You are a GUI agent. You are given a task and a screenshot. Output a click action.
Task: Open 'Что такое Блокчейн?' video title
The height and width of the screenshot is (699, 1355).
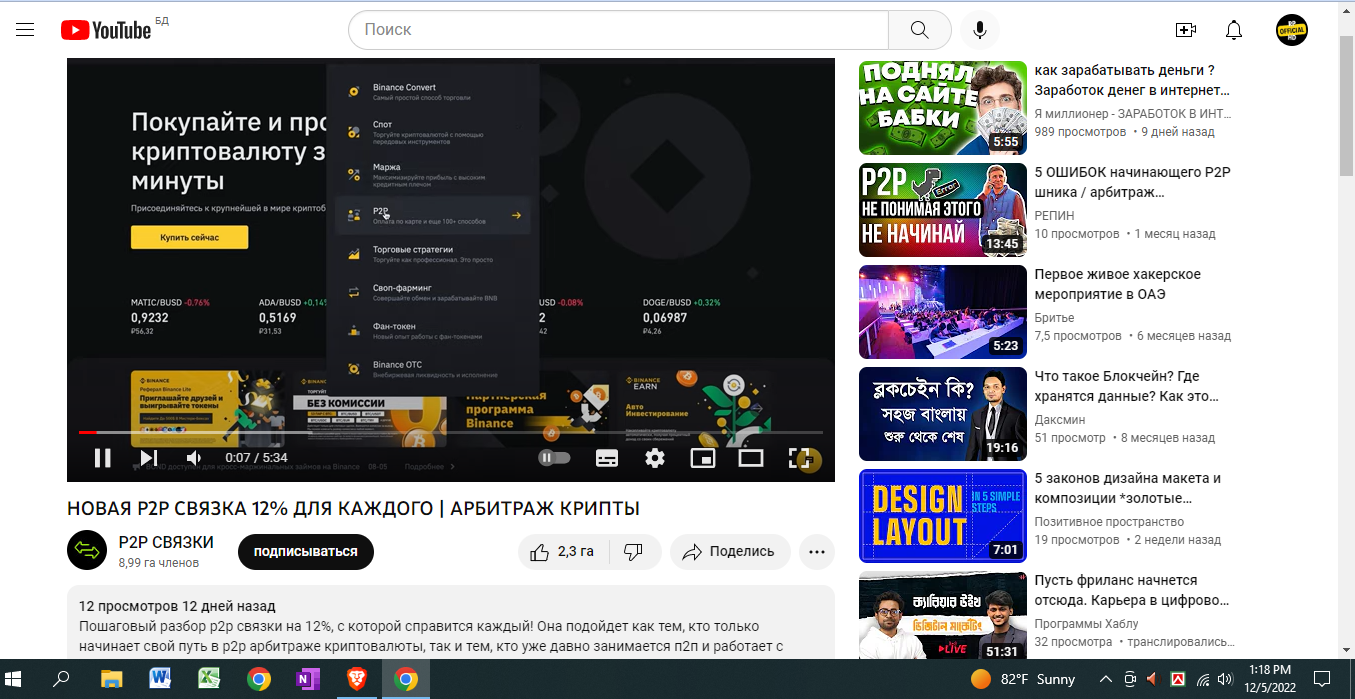1129,386
